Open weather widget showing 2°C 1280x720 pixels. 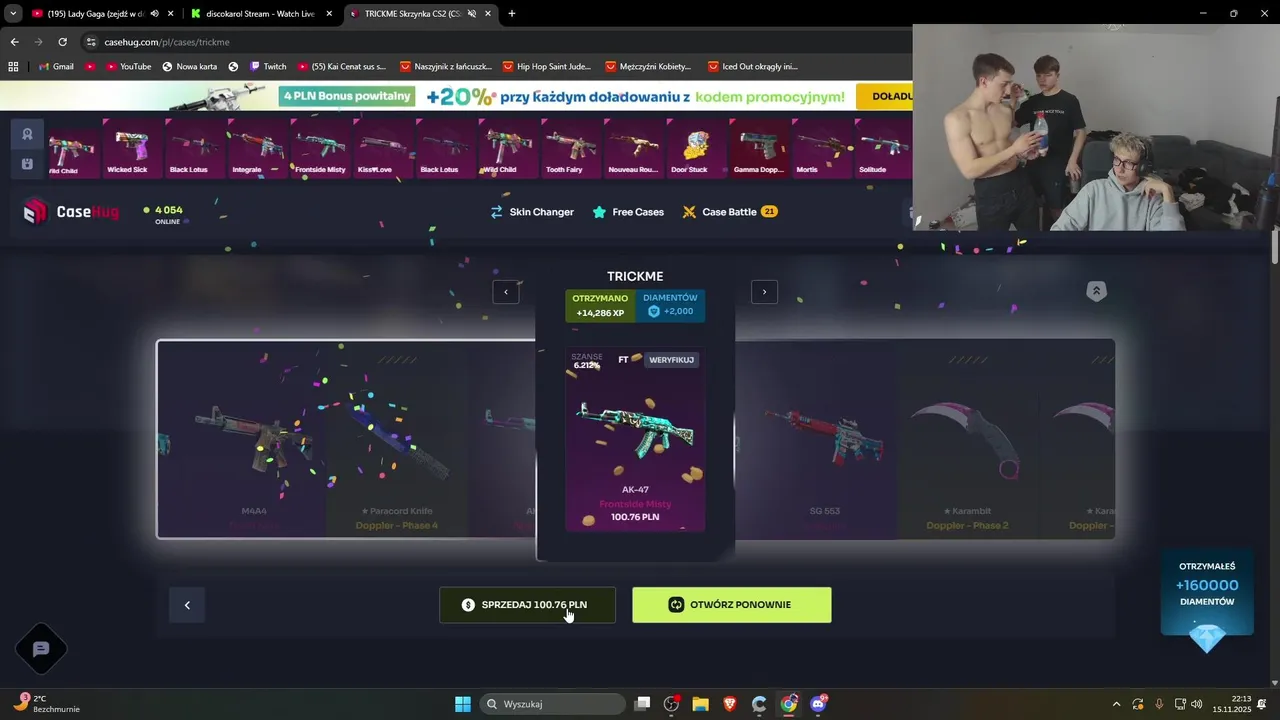pos(47,704)
